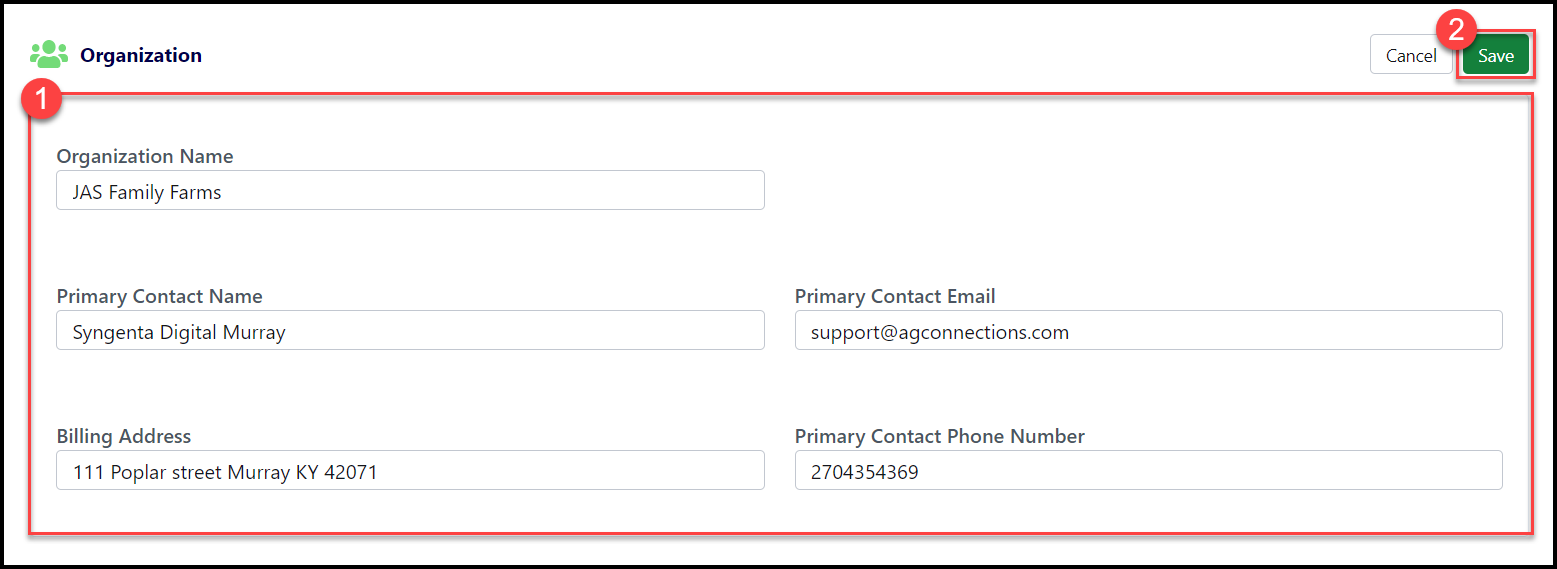Click the Primary Contact Name label
This screenshot has width=1557, height=569.
click(x=159, y=296)
